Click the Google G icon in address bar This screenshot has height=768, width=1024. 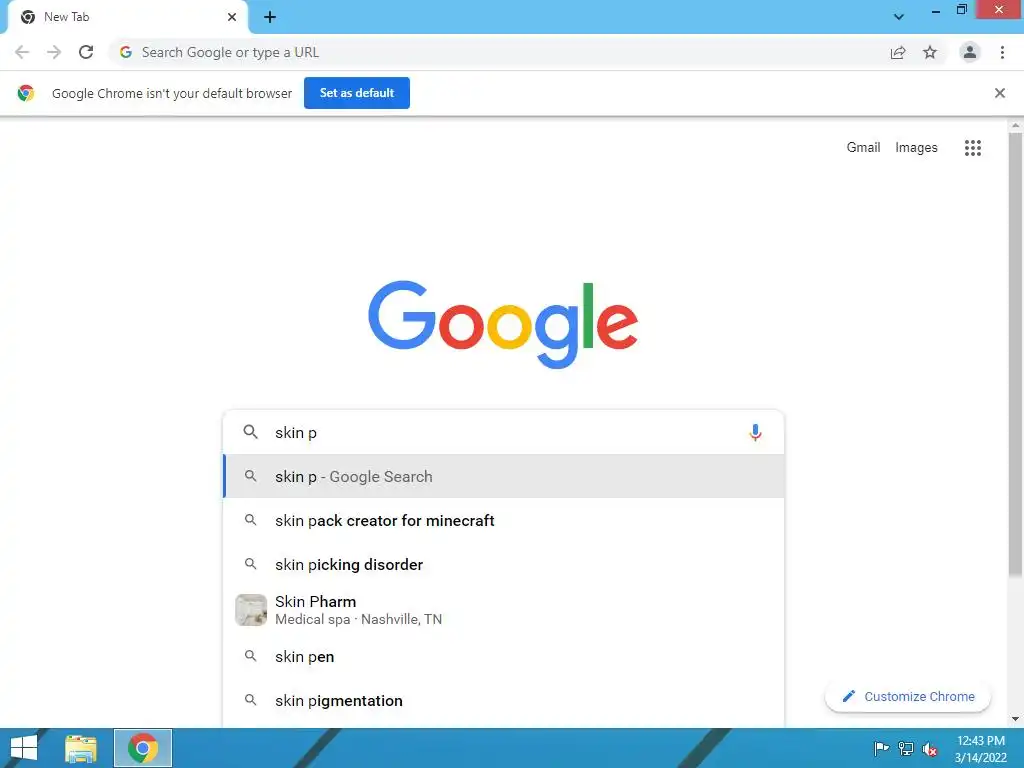(x=126, y=52)
